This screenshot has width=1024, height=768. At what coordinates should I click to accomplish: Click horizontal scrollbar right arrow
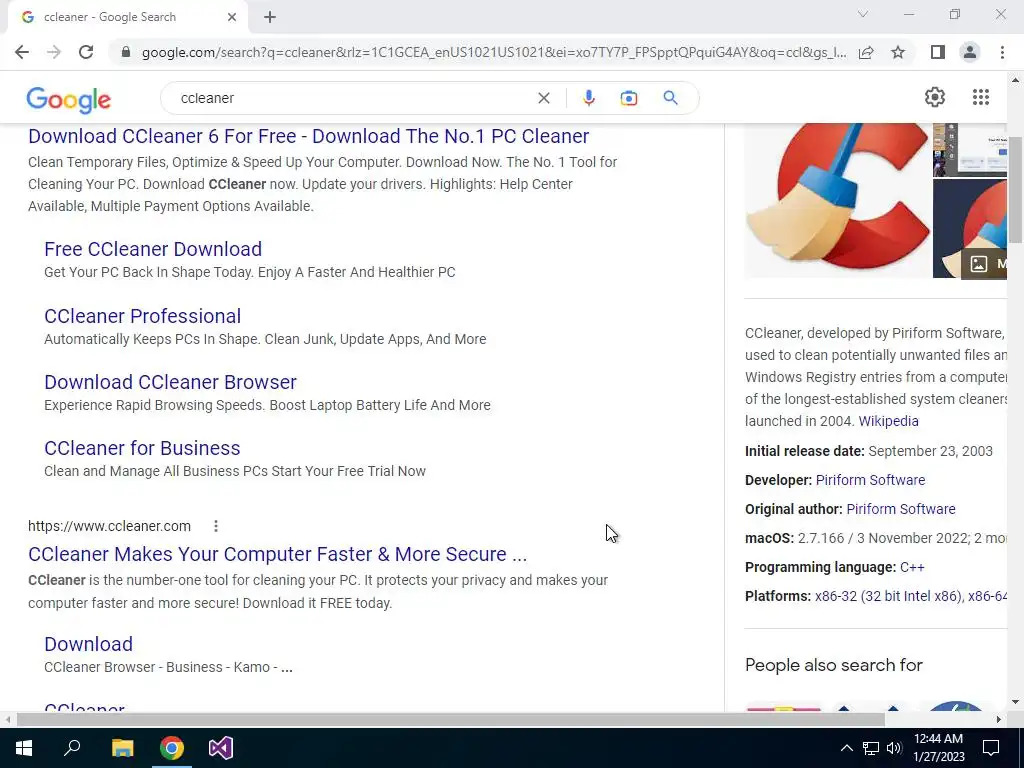pos(999,720)
